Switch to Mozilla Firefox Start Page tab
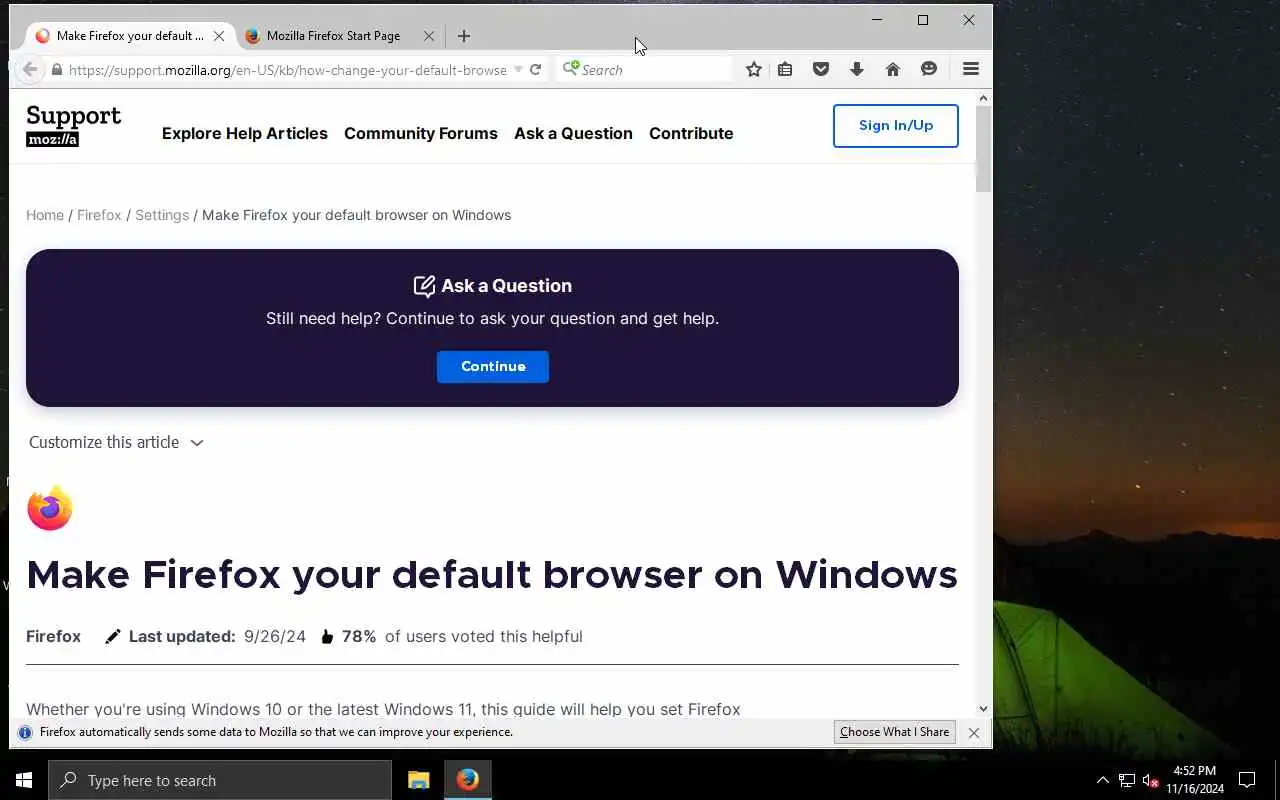Screen dimensions: 1280x800 [x=333, y=36]
